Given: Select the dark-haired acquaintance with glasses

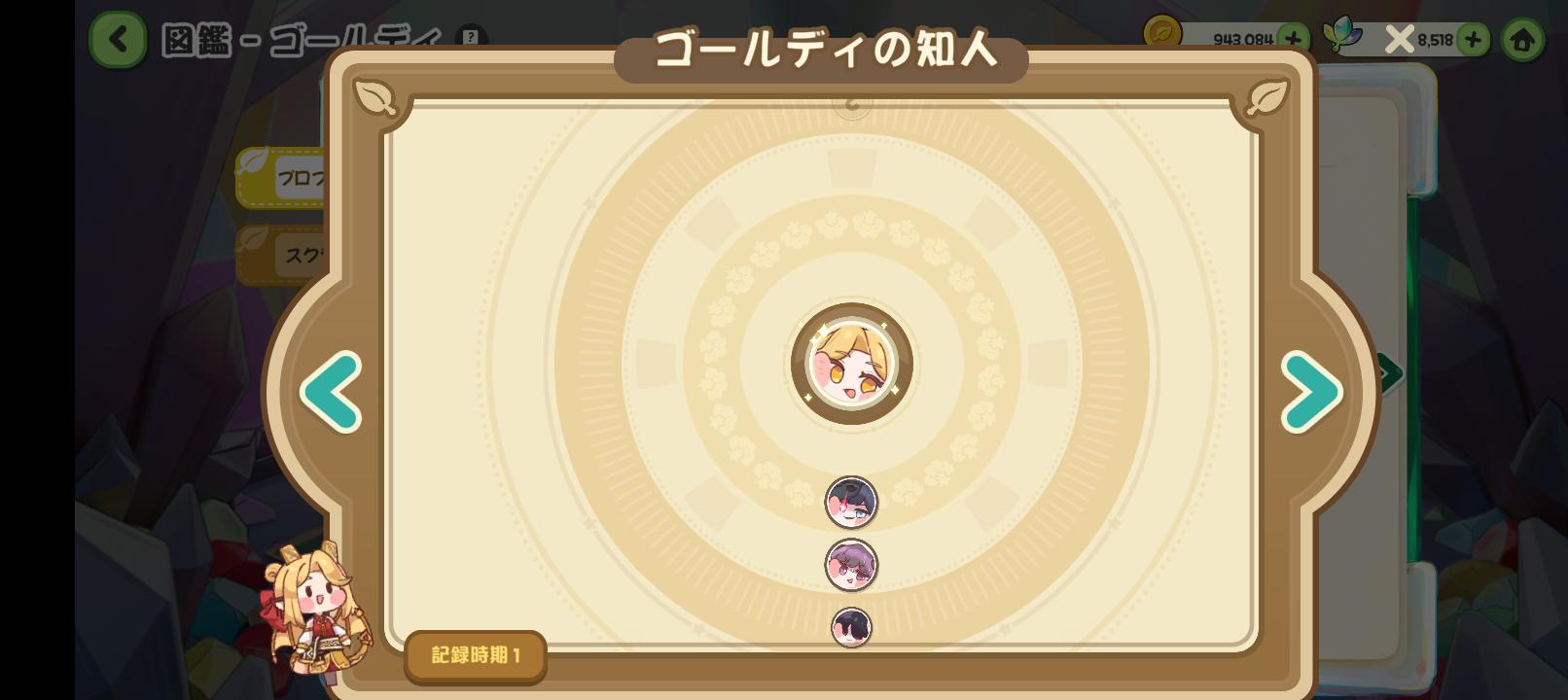Looking at the screenshot, I should tap(851, 503).
